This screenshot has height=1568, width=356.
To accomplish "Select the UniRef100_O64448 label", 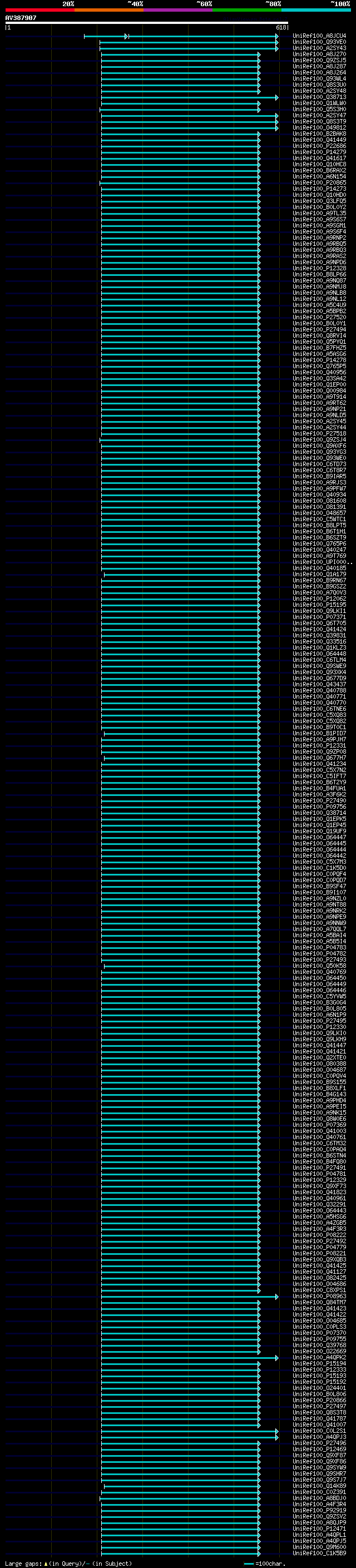I will click(319, 654).
